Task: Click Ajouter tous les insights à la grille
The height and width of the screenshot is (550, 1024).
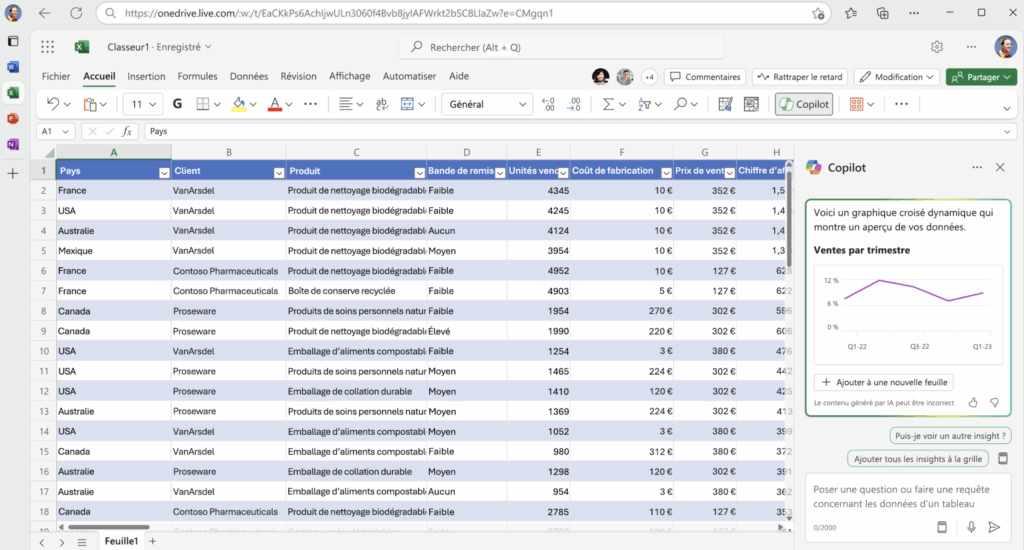Action: [x=918, y=459]
